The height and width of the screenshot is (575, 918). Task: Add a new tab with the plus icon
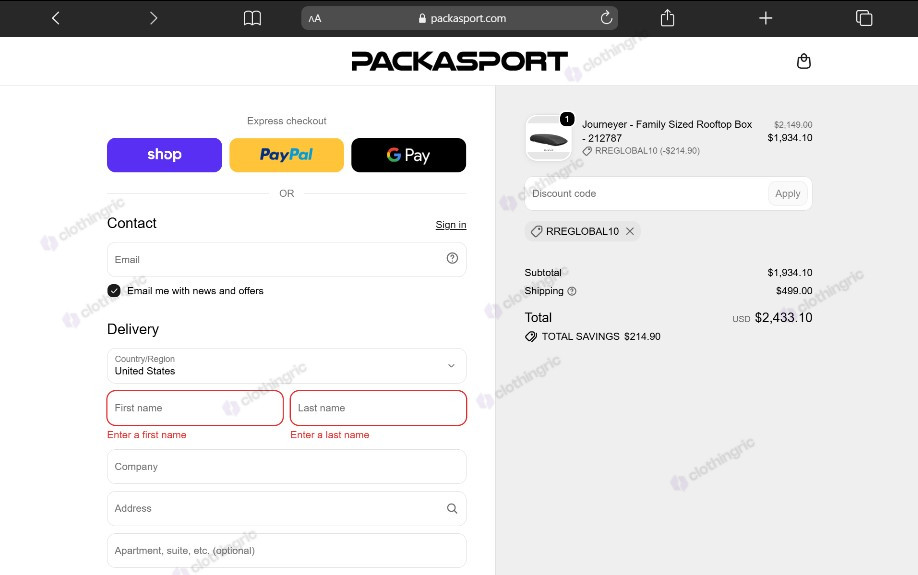click(765, 18)
